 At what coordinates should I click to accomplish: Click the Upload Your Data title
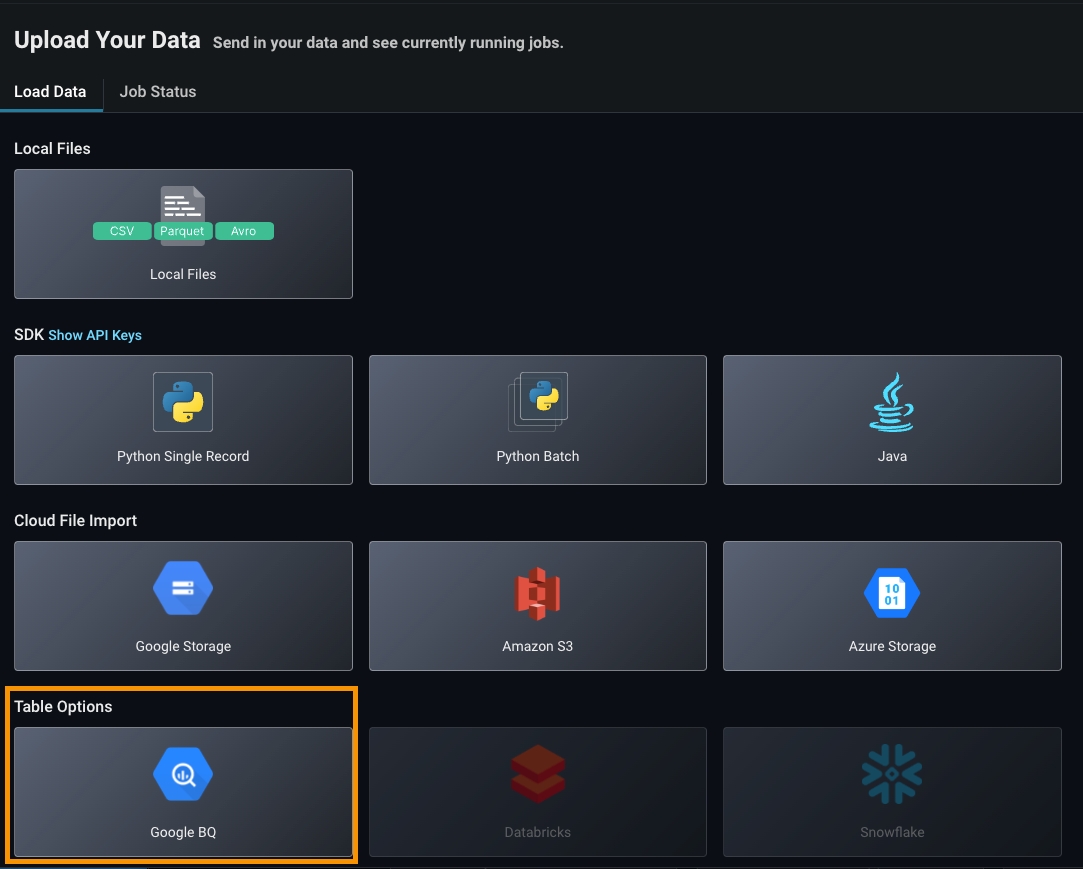tap(107, 40)
